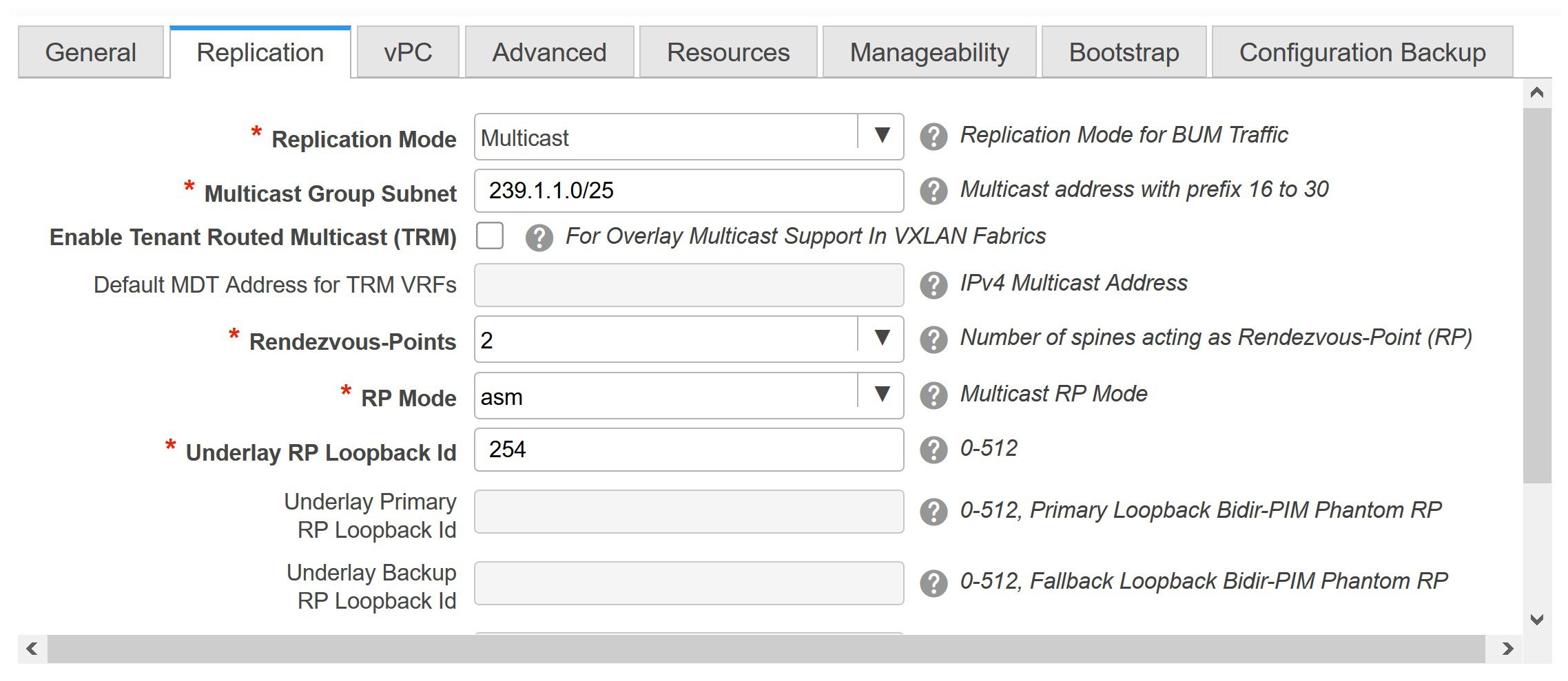Click the vertical scrollbar down arrow
Screen dimensions: 1568x681
click(x=1537, y=619)
